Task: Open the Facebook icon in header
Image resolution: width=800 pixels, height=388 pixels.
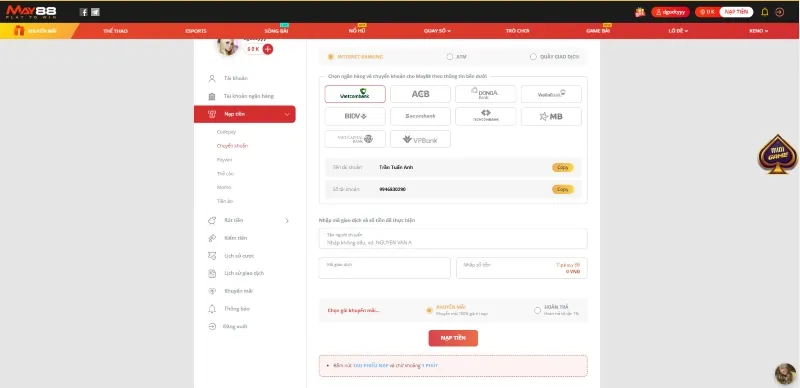Action: click(x=84, y=12)
